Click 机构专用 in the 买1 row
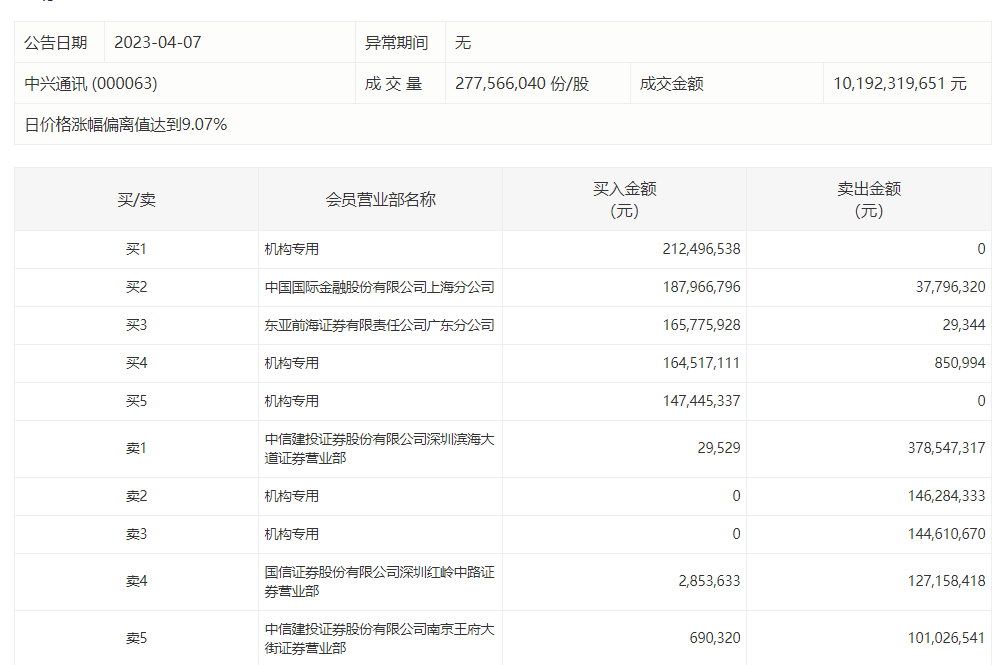 291,249
